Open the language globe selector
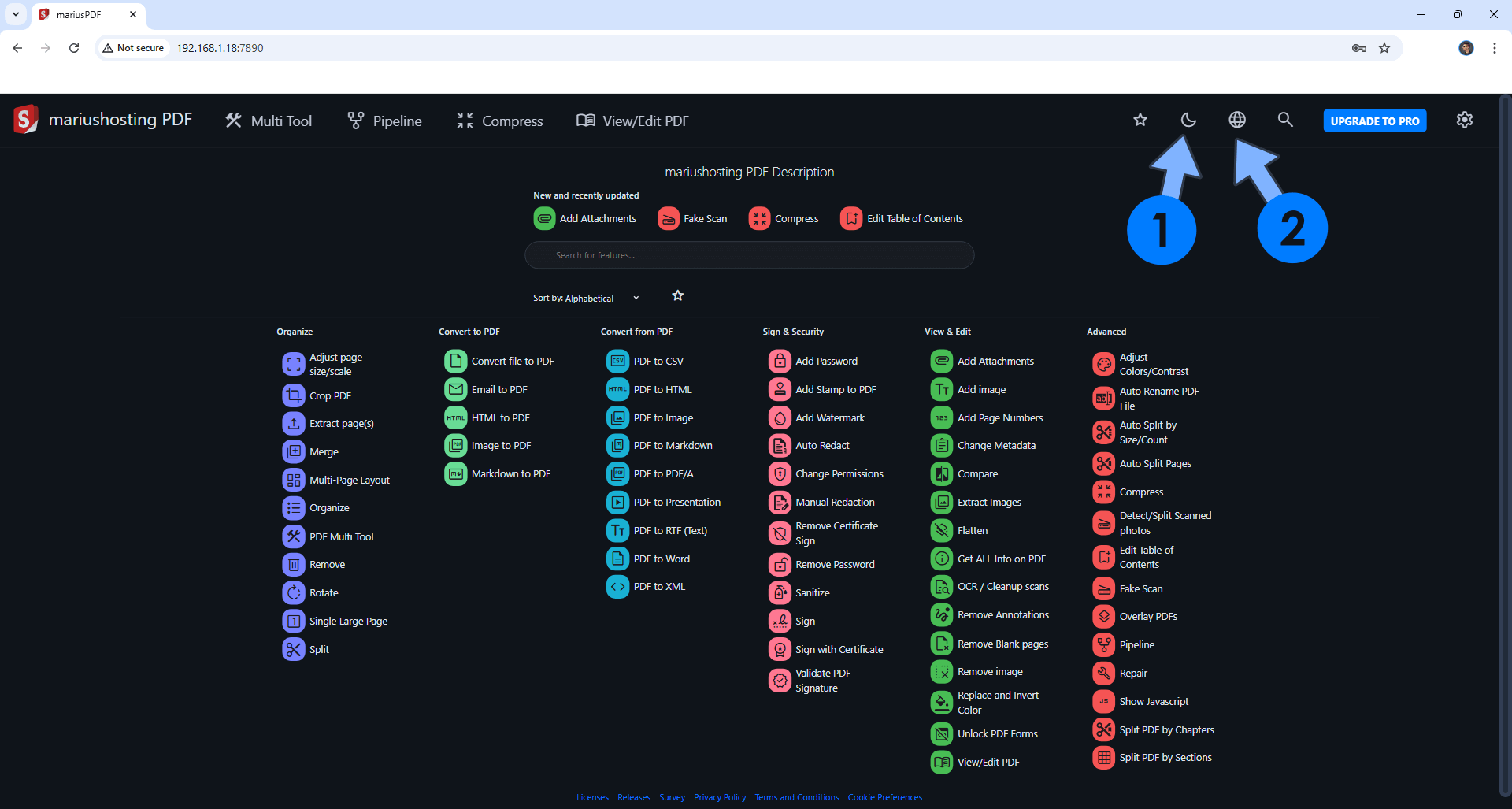The height and width of the screenshot is (809, 1512). coord(1237,120)
